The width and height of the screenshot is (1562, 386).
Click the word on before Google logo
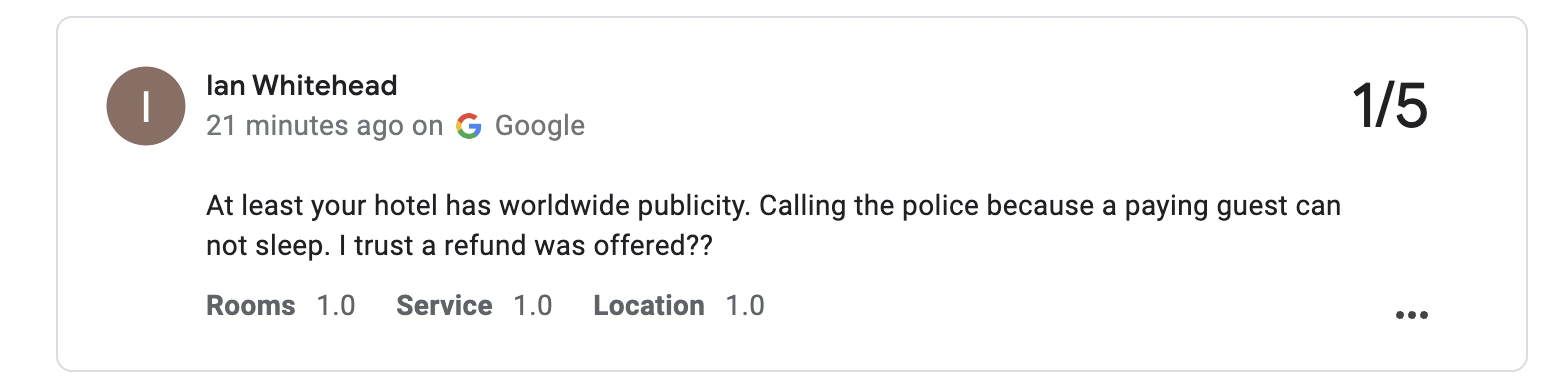[x=427, y=127]
